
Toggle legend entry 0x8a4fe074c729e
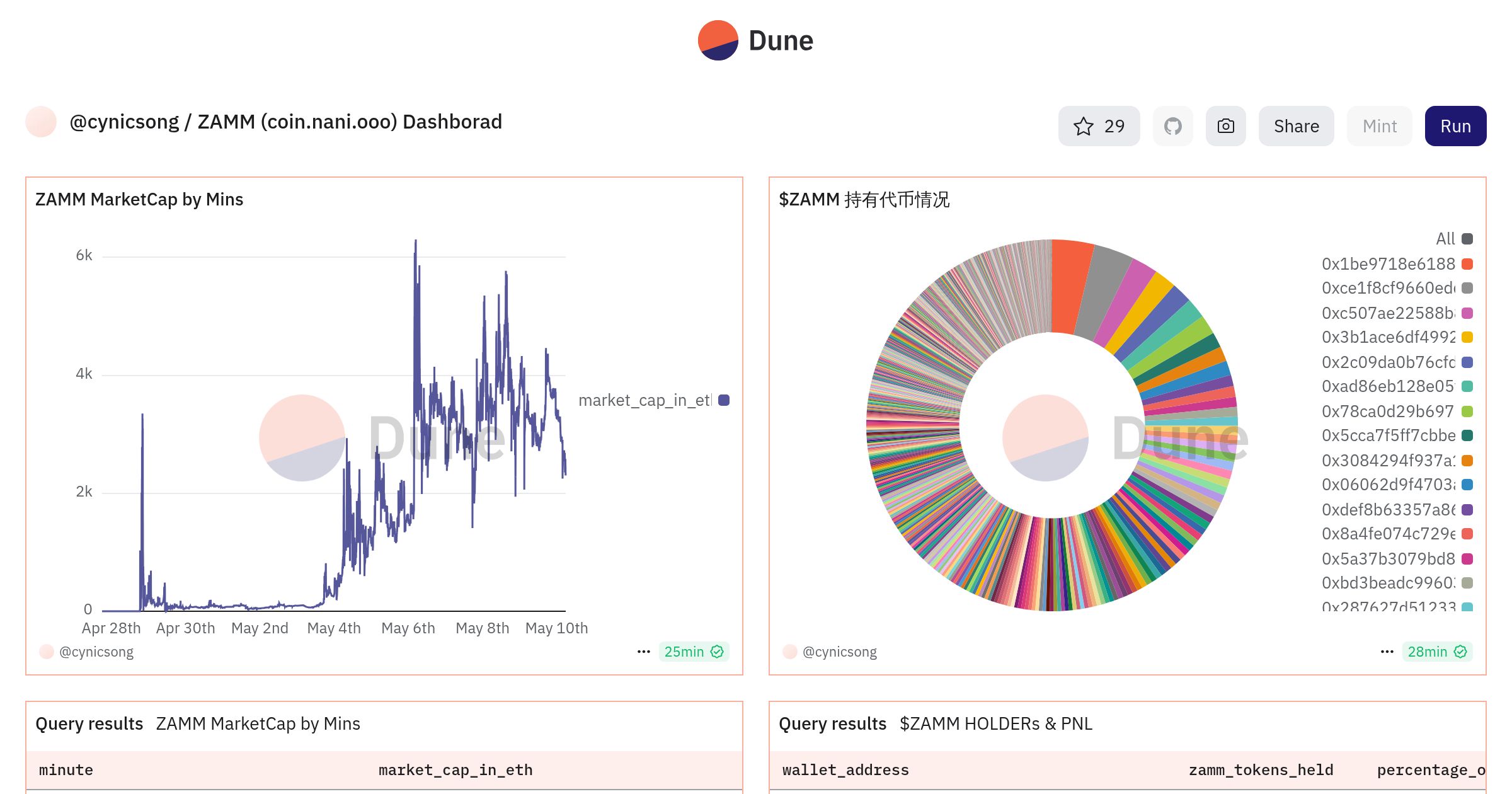coord(1397,534)
